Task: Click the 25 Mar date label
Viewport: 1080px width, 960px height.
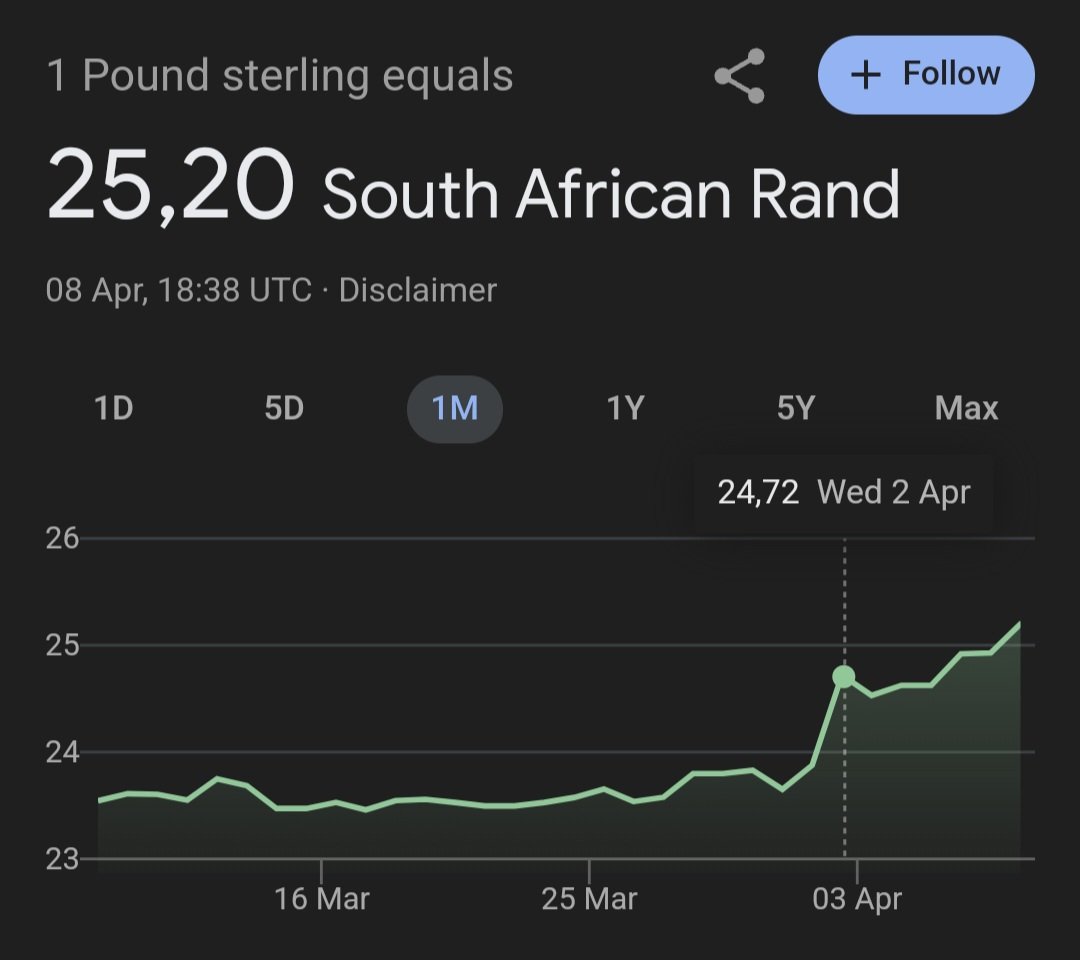Action: point(590,899)
